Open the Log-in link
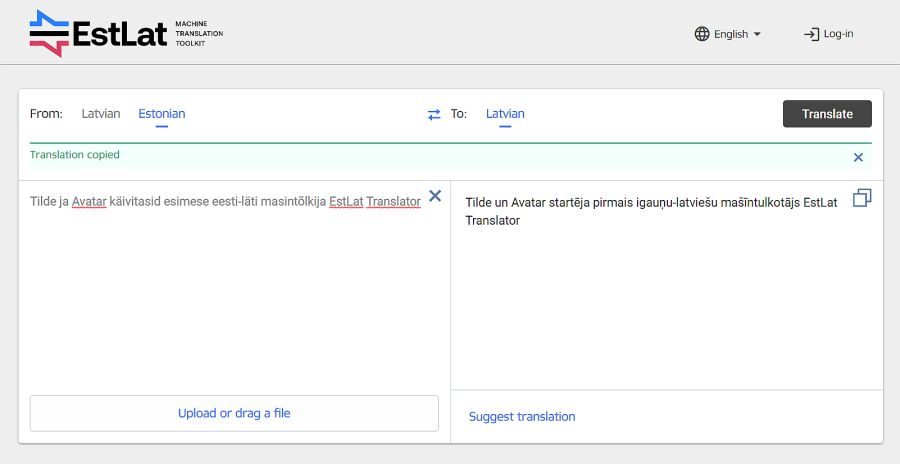900x464 pixels. click(x=828, y=34)
